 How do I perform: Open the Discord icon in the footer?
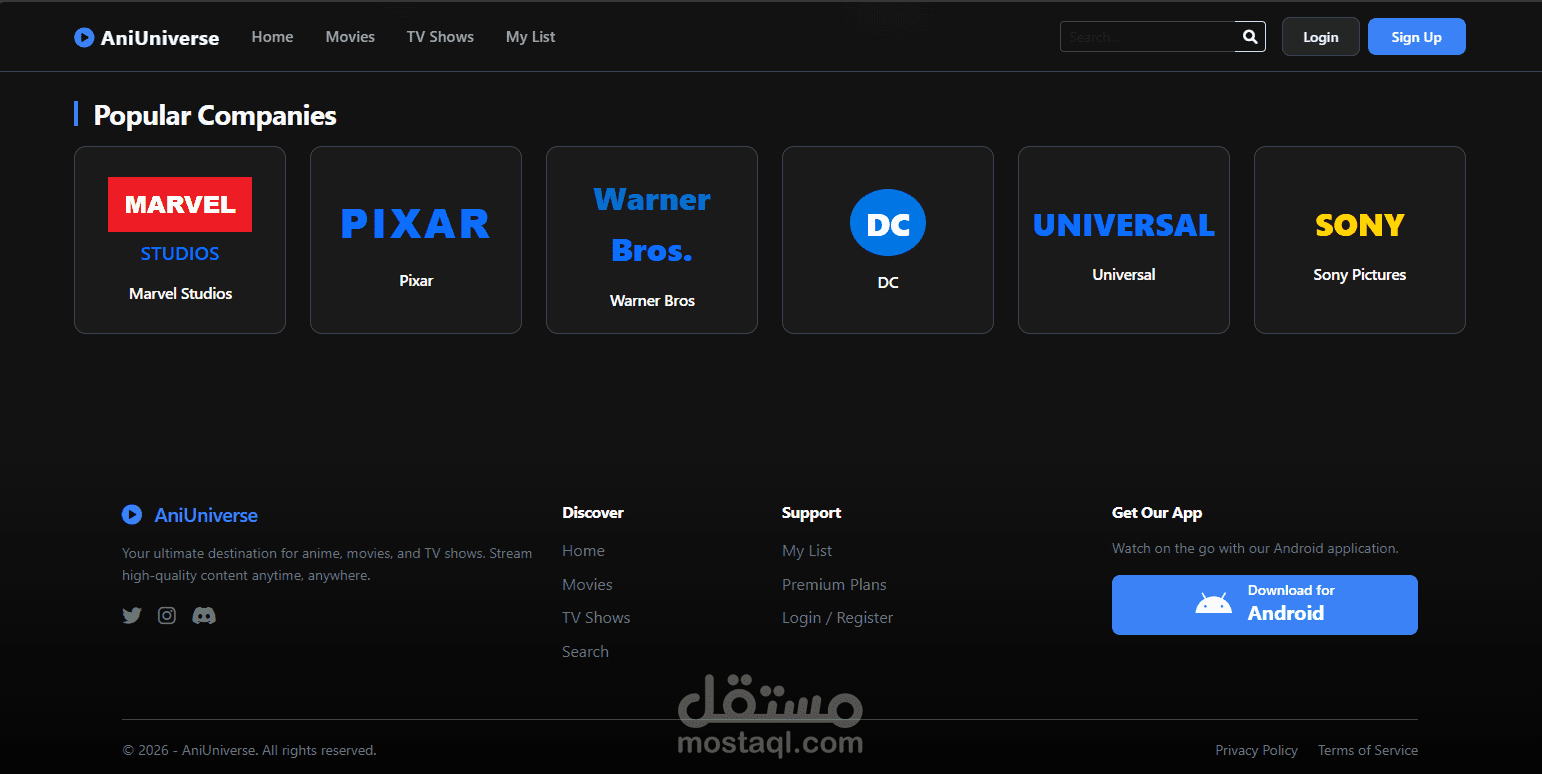pyautogui.click(x=204, y=616)
